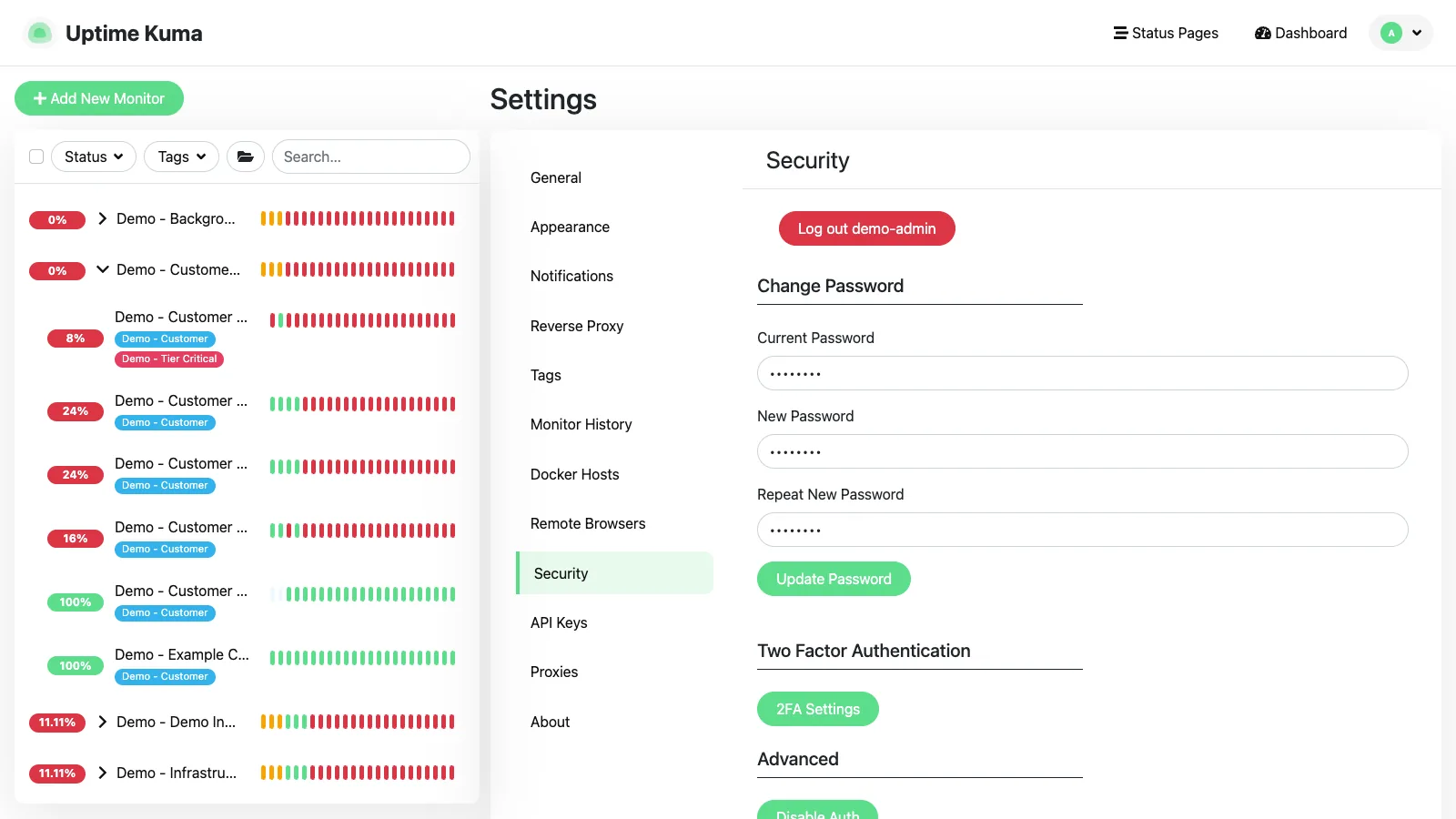Click heartbeat bar of Demo - Backgro...
The height and width of the screenshot is (819, 1456).
coord(358,218)
